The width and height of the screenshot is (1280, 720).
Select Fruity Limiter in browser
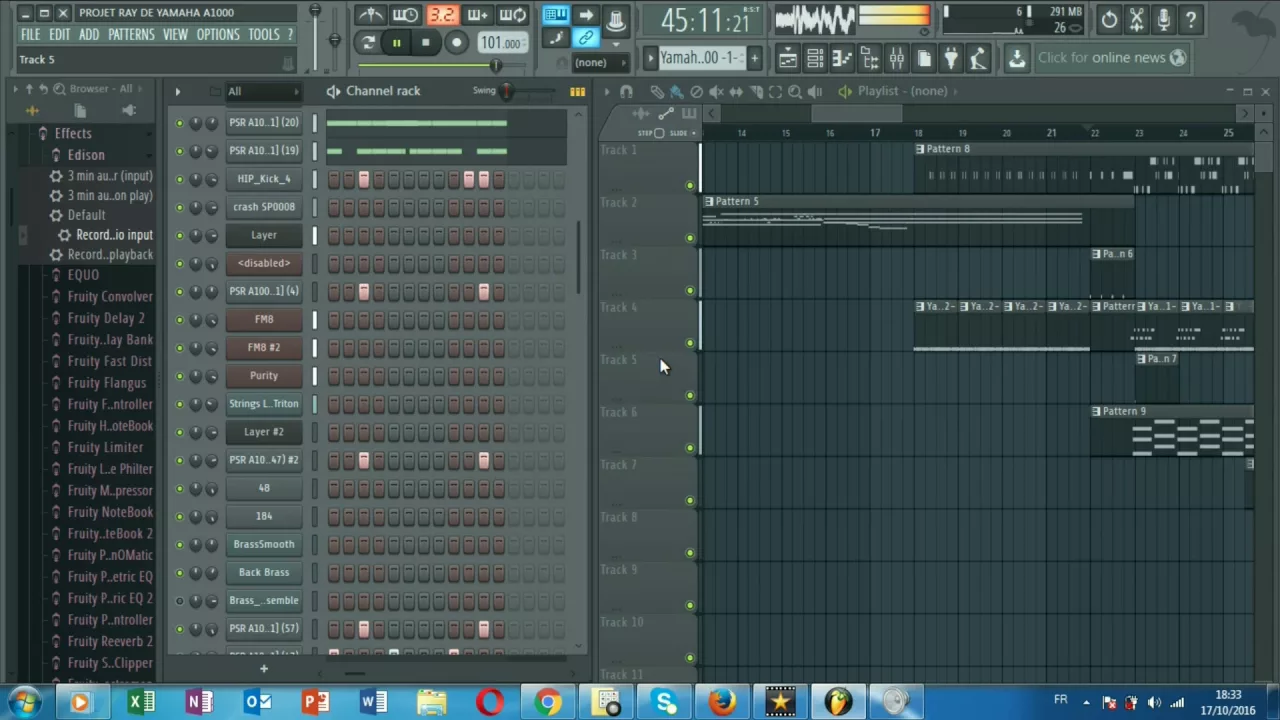point(105,447)
